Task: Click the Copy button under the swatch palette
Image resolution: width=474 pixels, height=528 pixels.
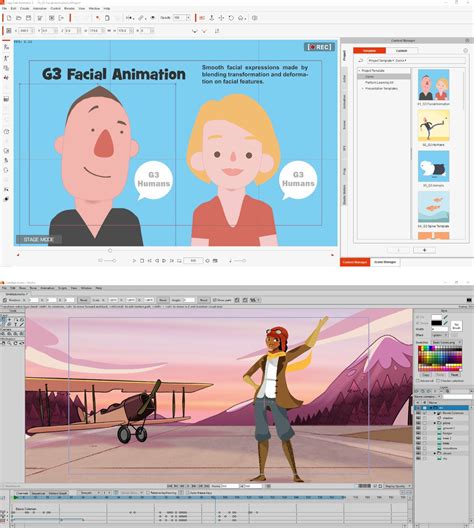Action: [x=426, y=374]
